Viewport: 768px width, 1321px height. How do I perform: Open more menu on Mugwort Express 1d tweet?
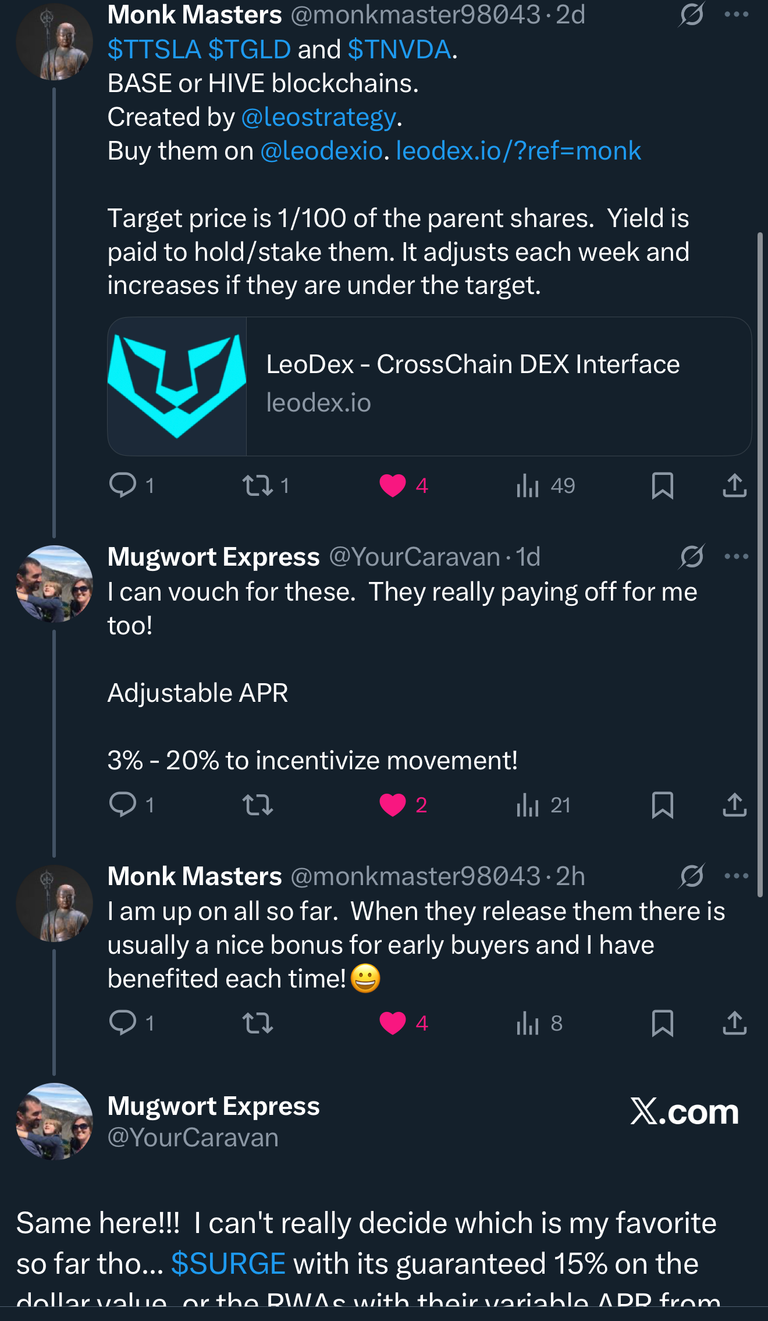pyautogui.click(x=736, y=556)
